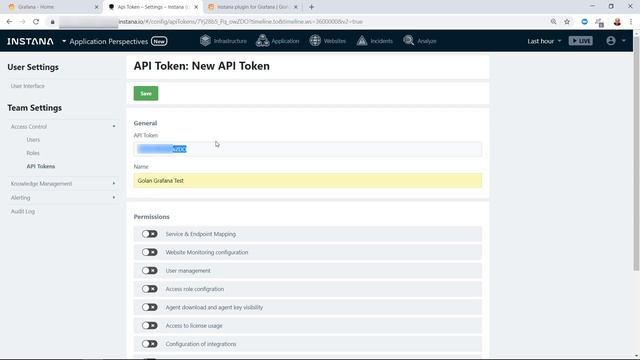Screen dimensions: 640x360
Task: Click the Application Perspectives label
Action: 109,41
